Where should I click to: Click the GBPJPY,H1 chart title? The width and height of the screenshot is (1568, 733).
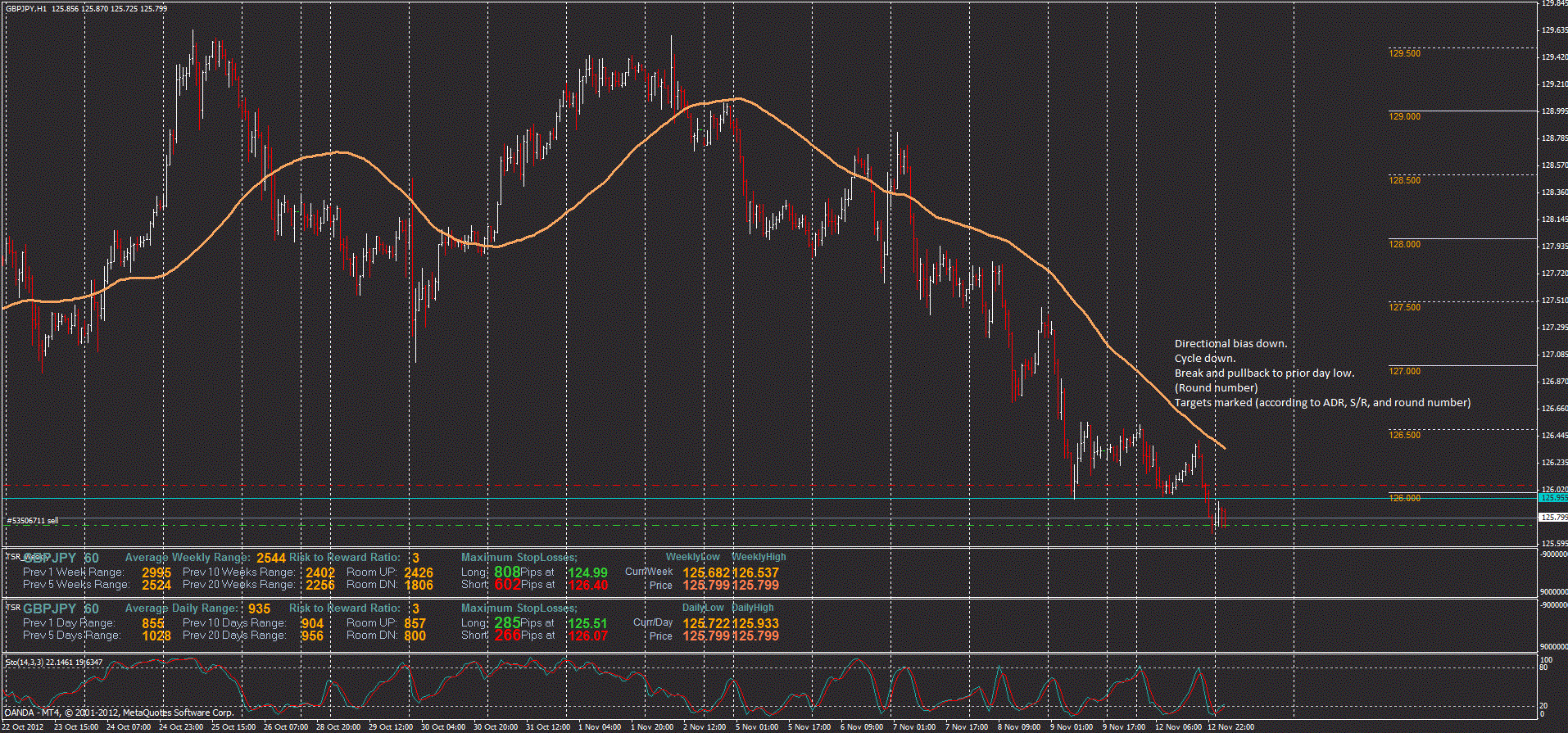point(26,8)
